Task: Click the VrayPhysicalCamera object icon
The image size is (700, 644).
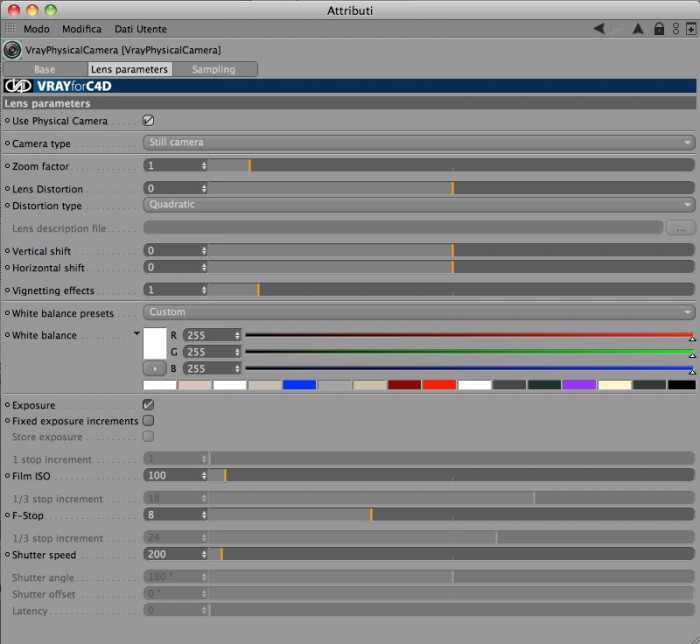Action: (x=12, y=50)
